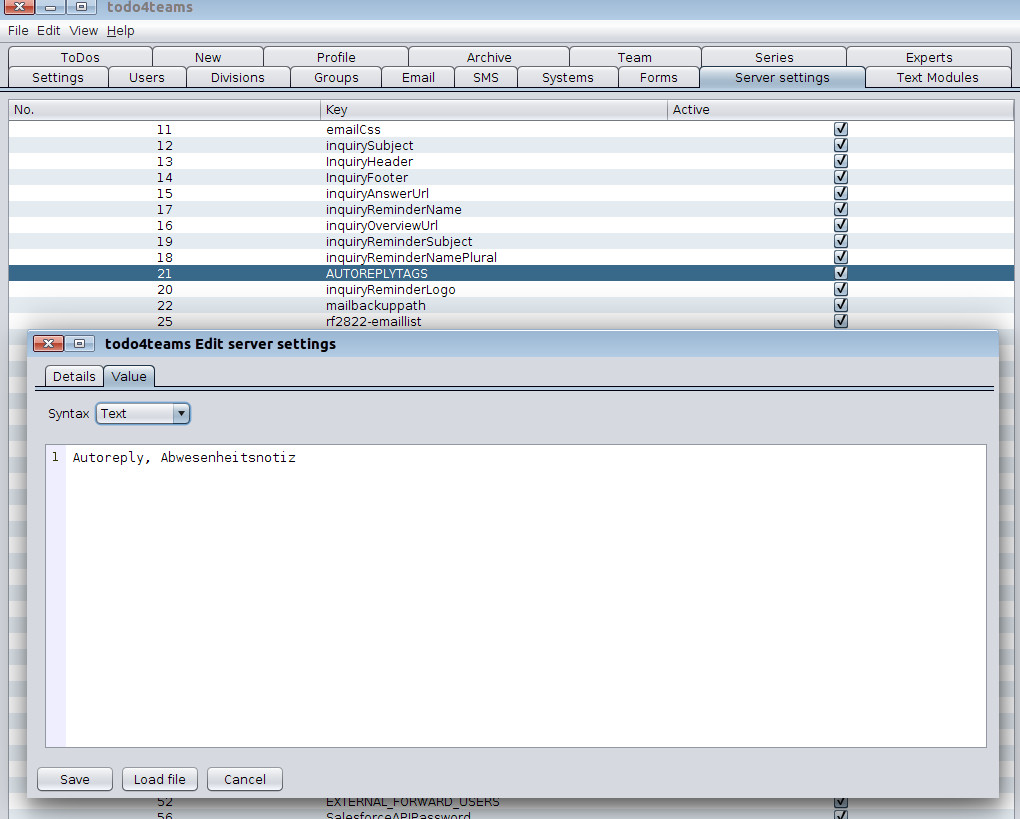The height and width of the screenshot is (819, 1020).
Task: Sort table by the Active column header
Action: [840, 110]
